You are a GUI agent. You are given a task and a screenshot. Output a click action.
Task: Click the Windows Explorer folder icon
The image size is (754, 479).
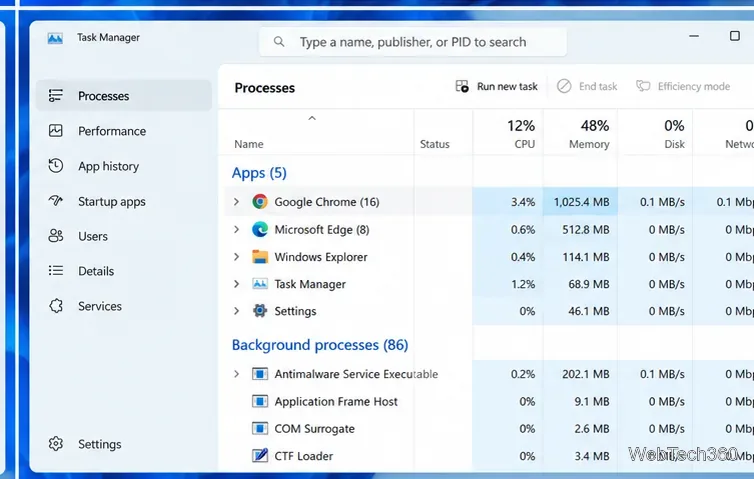coord(260,257)
